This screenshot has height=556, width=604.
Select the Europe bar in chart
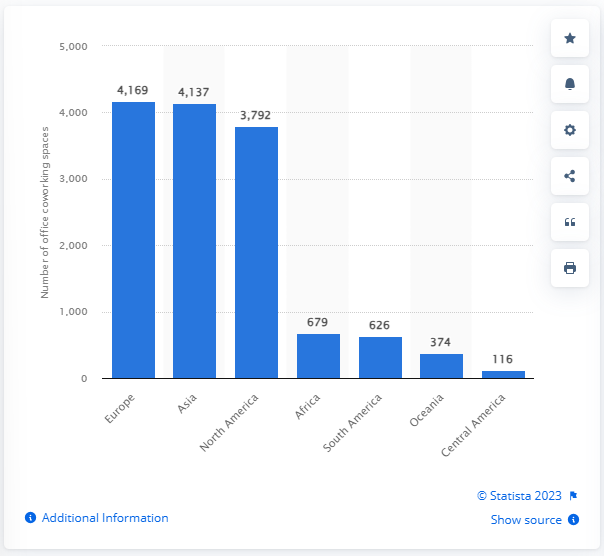(133, 240)
